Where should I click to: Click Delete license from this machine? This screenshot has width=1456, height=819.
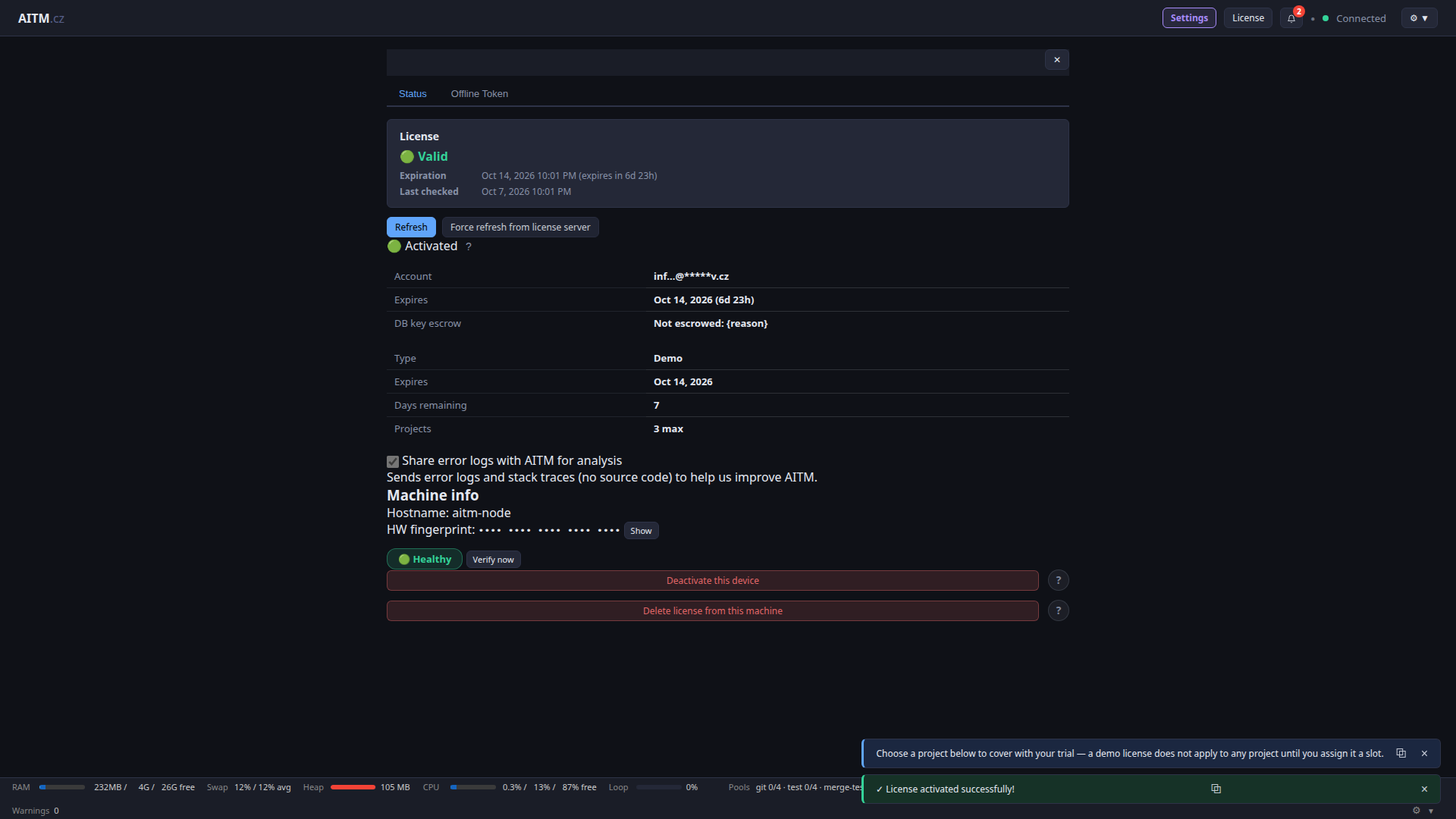[x=712, y=610]
